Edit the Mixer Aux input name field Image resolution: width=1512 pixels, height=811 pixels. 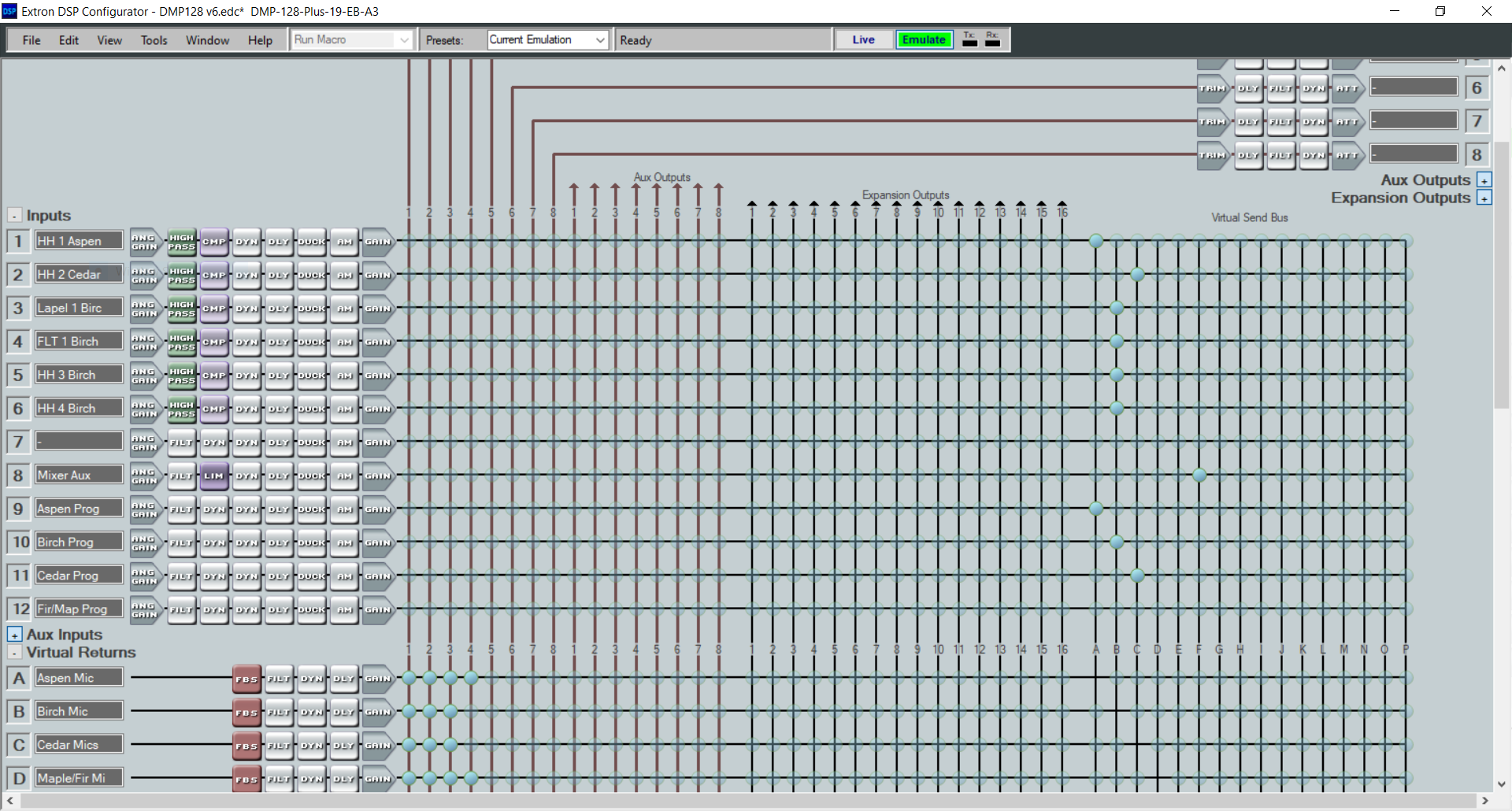[x=79, y=475]
